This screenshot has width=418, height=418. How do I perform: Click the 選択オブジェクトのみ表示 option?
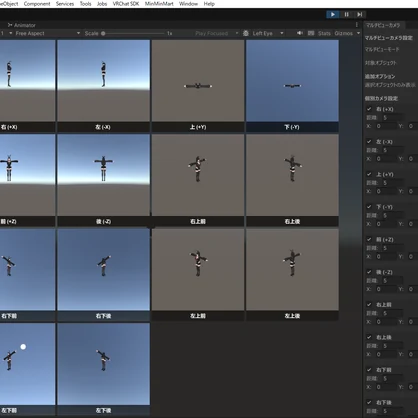click(x=390, y=85)
